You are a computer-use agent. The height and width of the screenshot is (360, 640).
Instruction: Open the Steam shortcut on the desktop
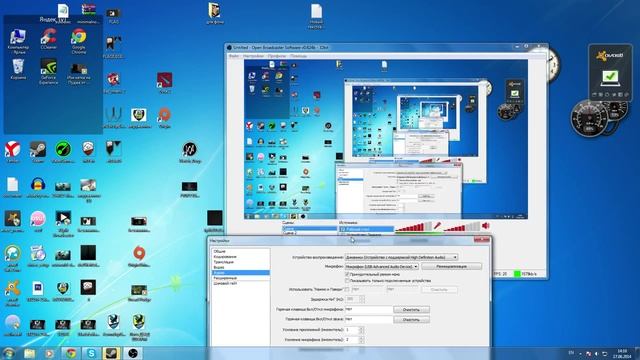tap(38, 152)
